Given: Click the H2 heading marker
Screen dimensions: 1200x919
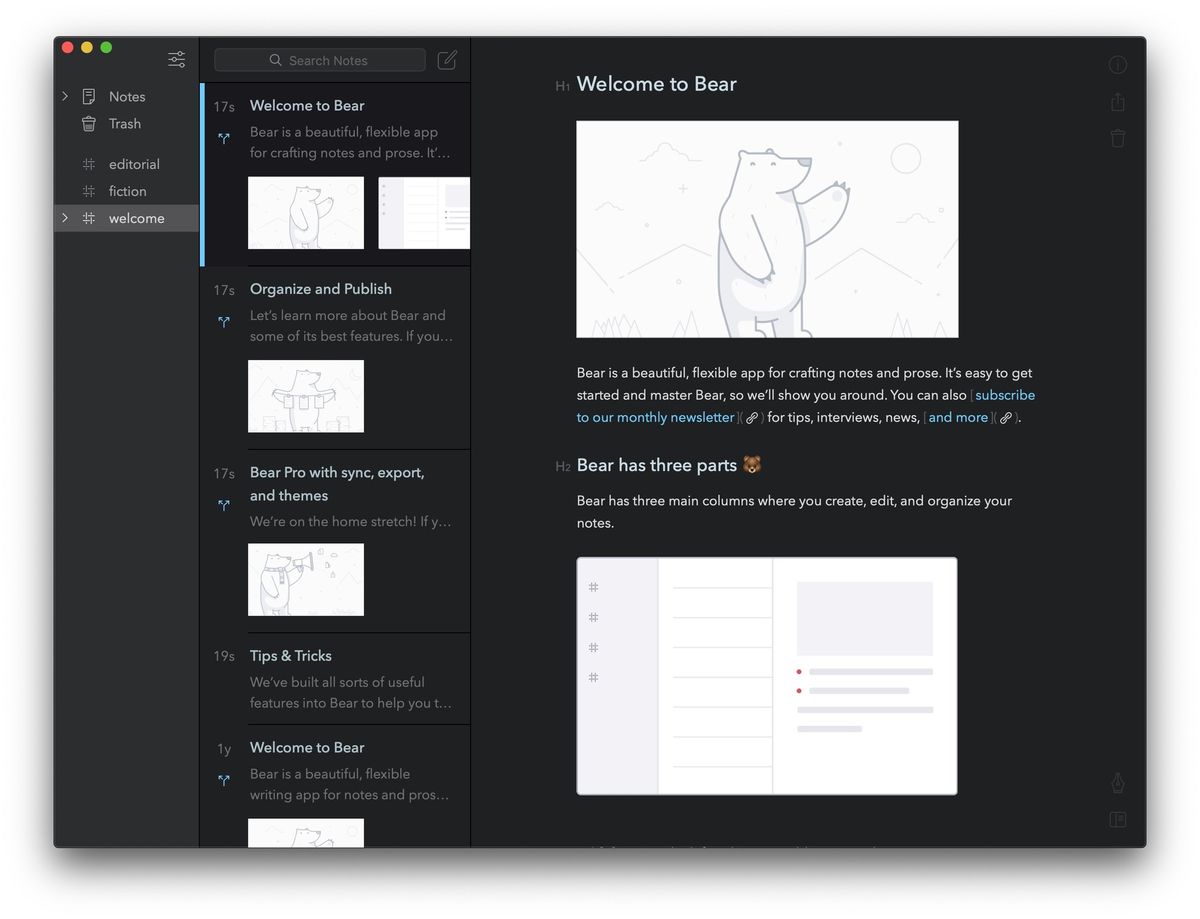Looking at the screenshot, I should point(563,467).
